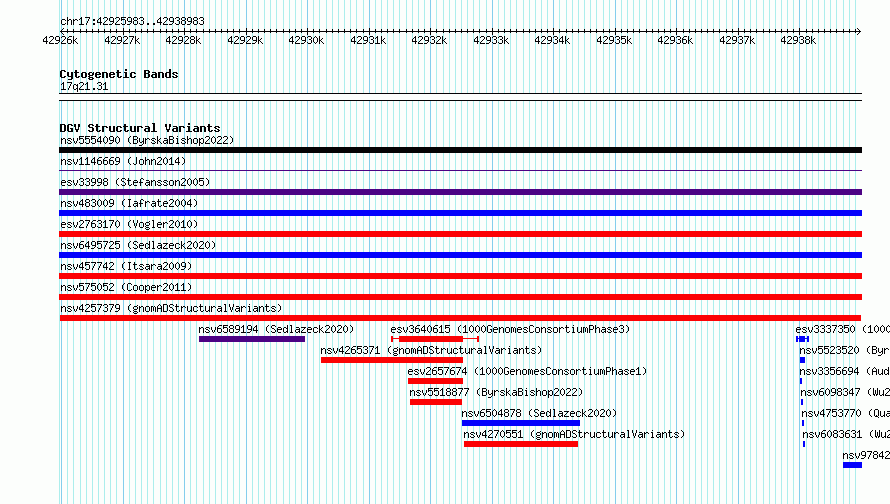Open the nsv4265371 (gnomADStructuralVariants) label

pos(431,350)
